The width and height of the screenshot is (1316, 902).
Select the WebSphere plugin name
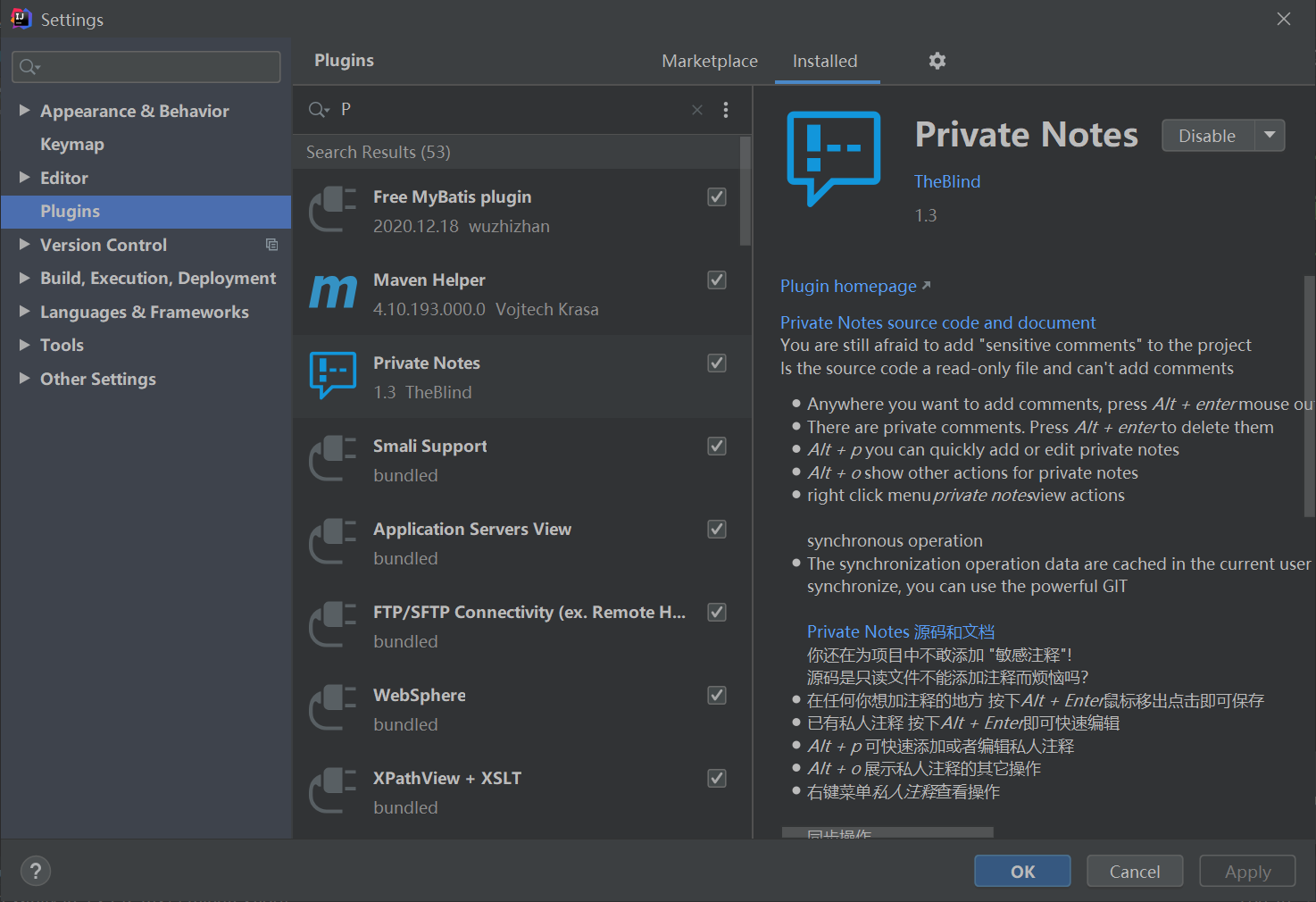click(x=420, y=695)
